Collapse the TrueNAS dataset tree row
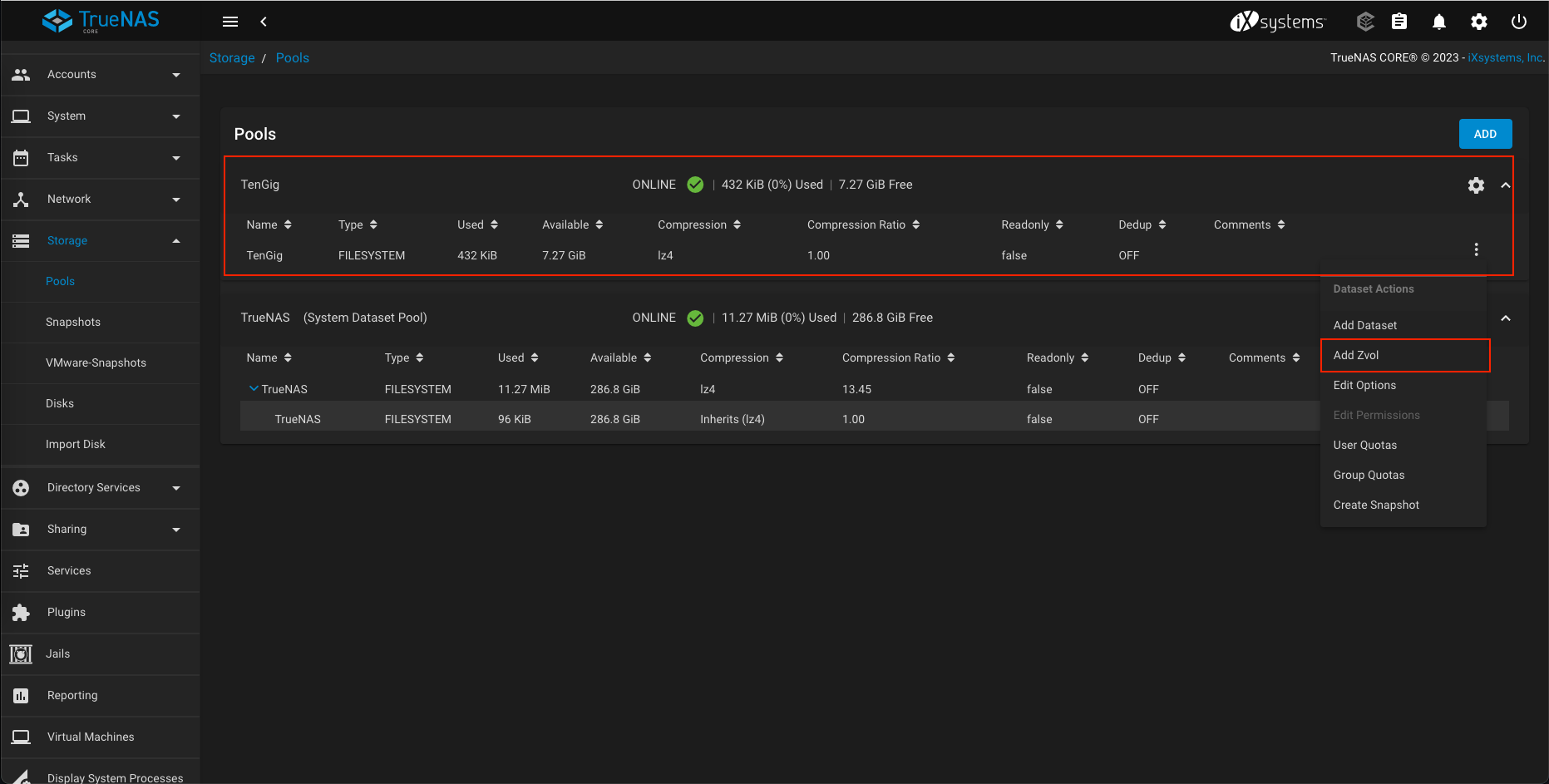Screen dimensions: 1549x784 click(x=254, y=388)
